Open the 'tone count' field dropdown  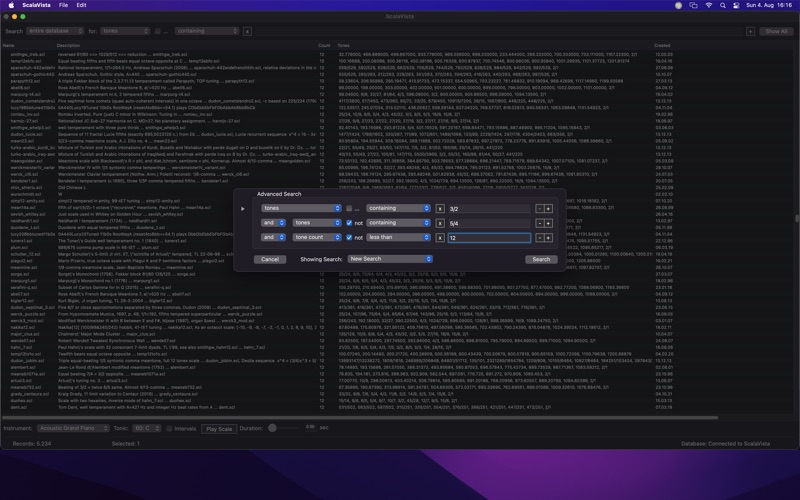pyautogui.click(x=317, y=237)
